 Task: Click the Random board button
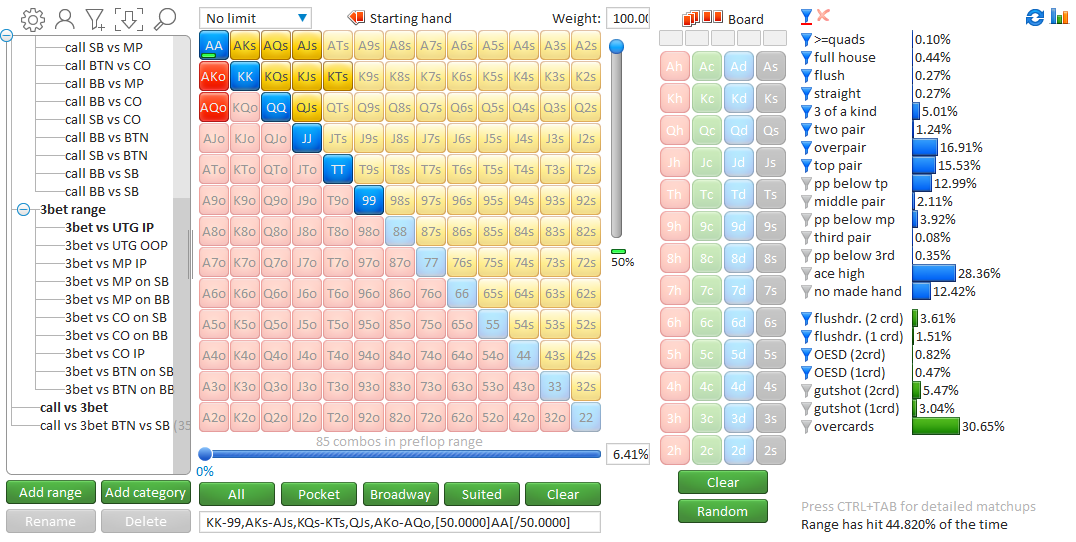tap(723, 511)
